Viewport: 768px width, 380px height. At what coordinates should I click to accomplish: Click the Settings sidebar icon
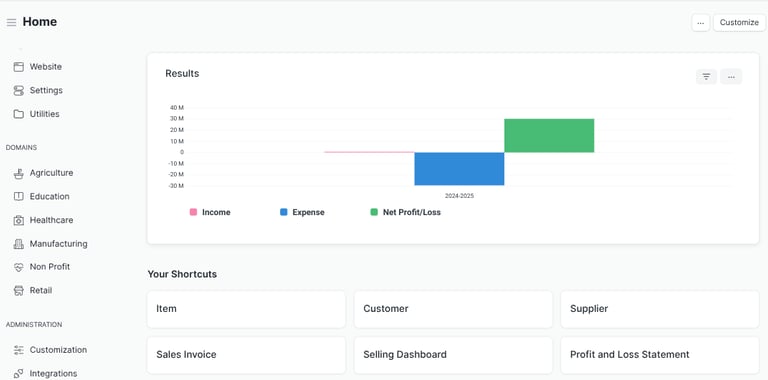tap(19, 91)
